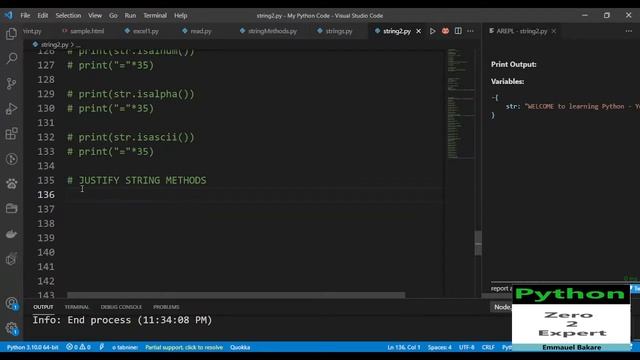Open the File menu
The width and height of the screenshot is (640, 360).
point(25,16)
